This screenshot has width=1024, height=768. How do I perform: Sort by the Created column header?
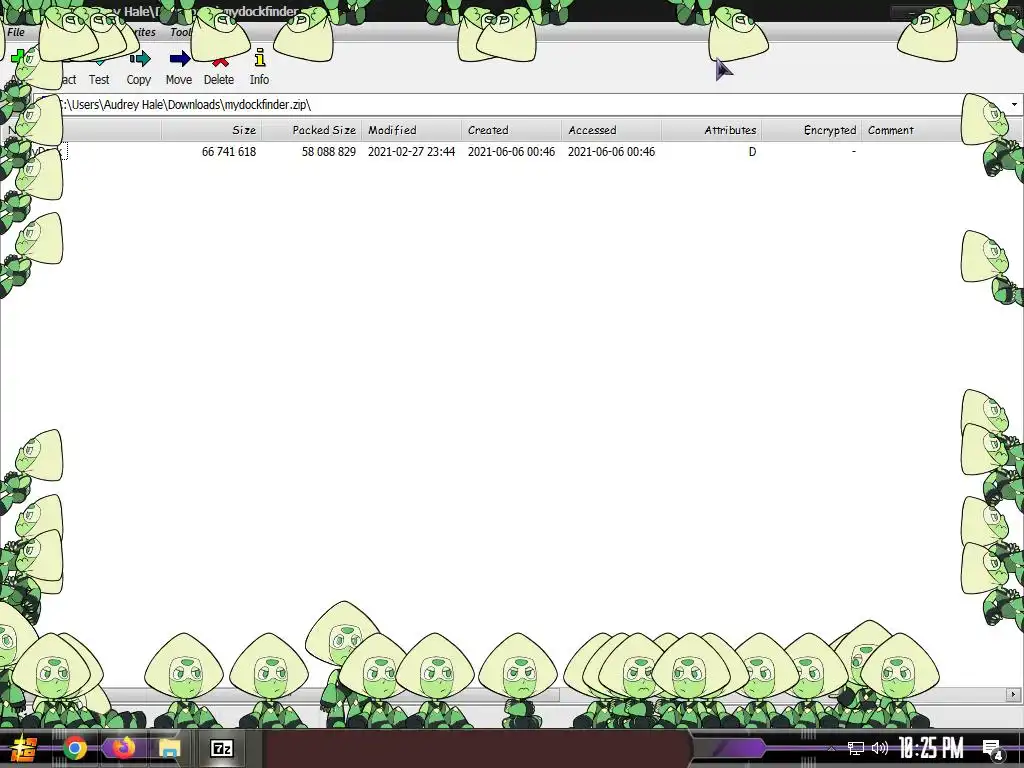tap(511, 130)
